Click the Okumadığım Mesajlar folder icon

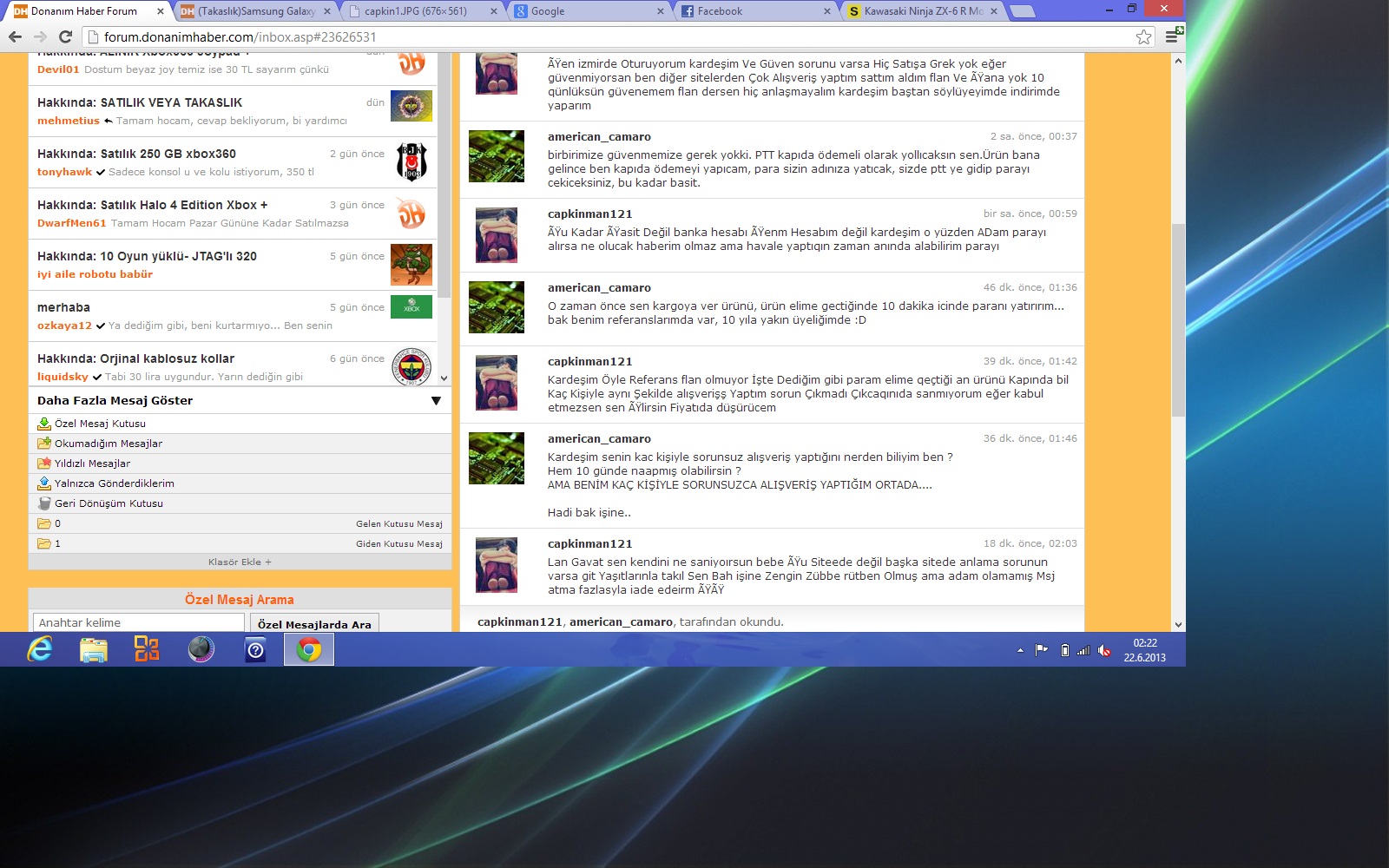(x=44, y=444)
